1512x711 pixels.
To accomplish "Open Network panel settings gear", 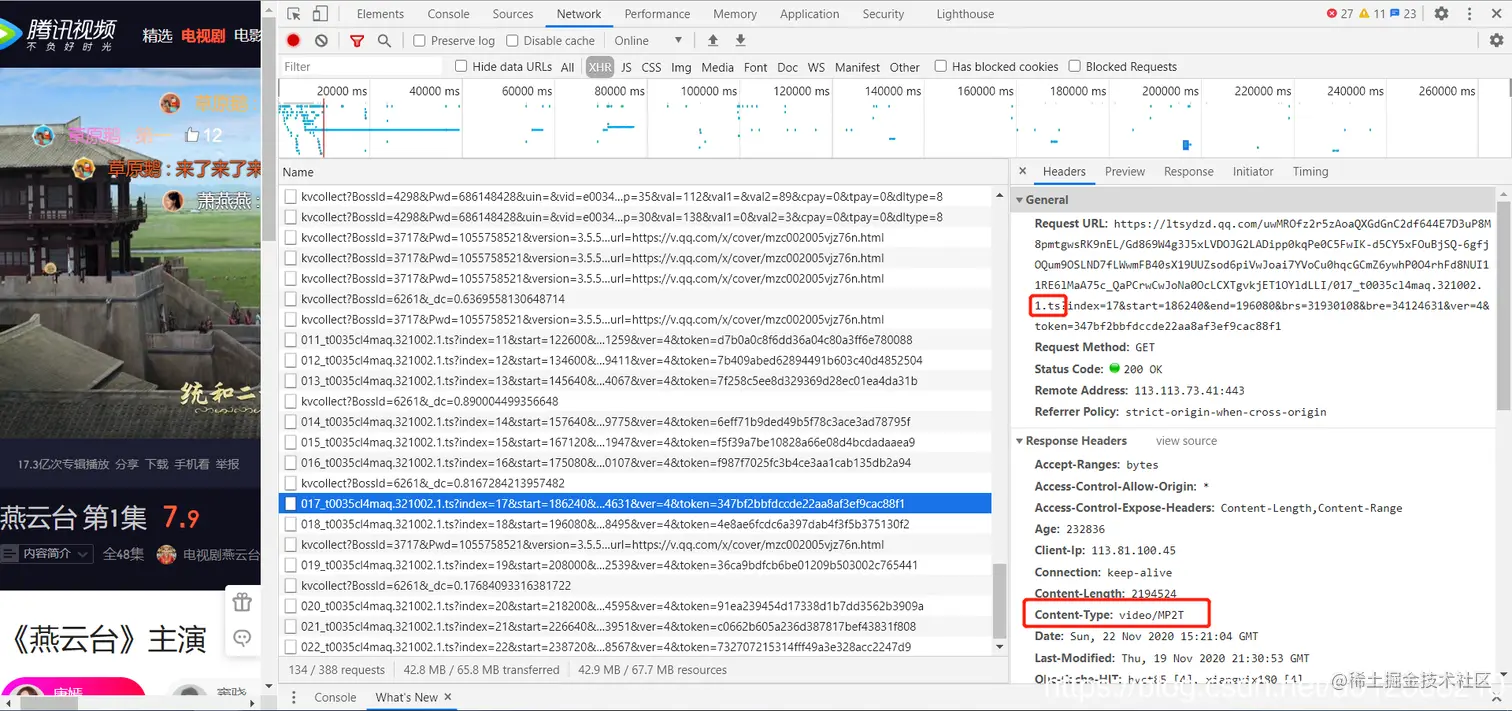I will click(1496, 40).
